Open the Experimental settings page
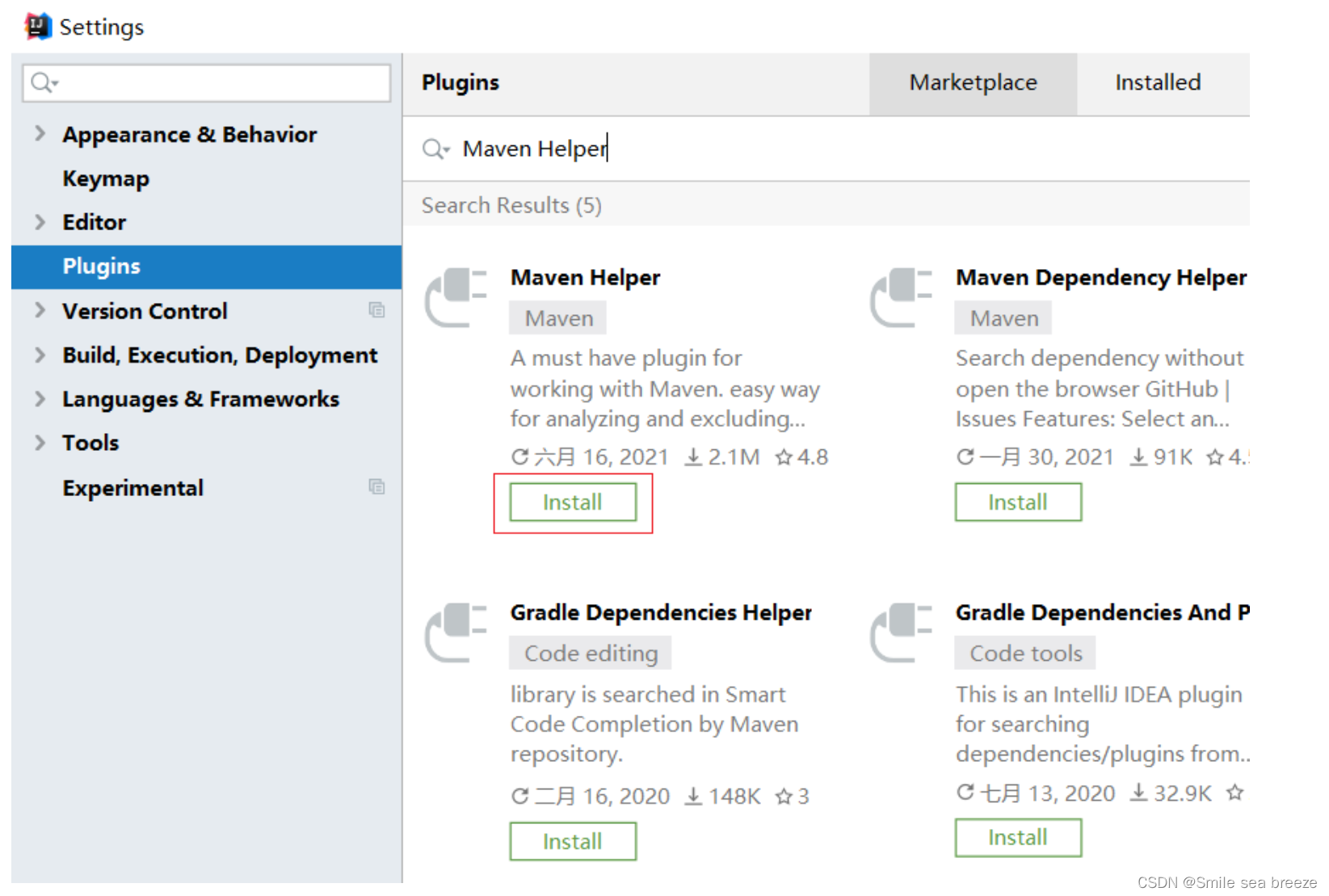This screenshot has width=1329, height=896. [x=133, y=488]
